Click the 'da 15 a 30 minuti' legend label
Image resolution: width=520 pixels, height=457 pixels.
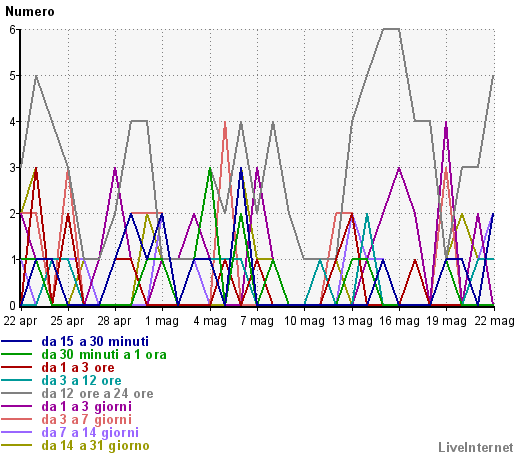95,341
